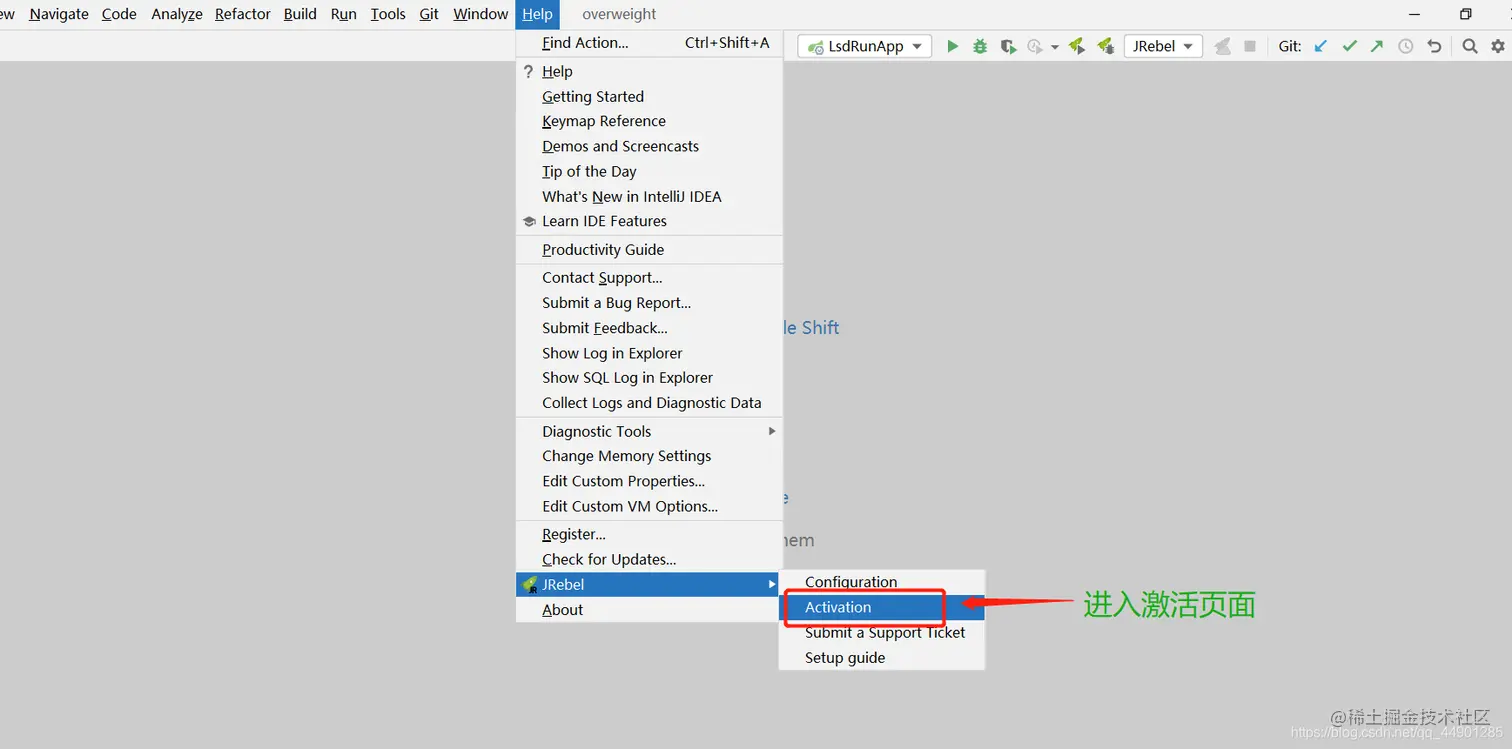Click the Profiler run icon
This screenshot has height=749, width=1512.
click(x=1036, y=46)
